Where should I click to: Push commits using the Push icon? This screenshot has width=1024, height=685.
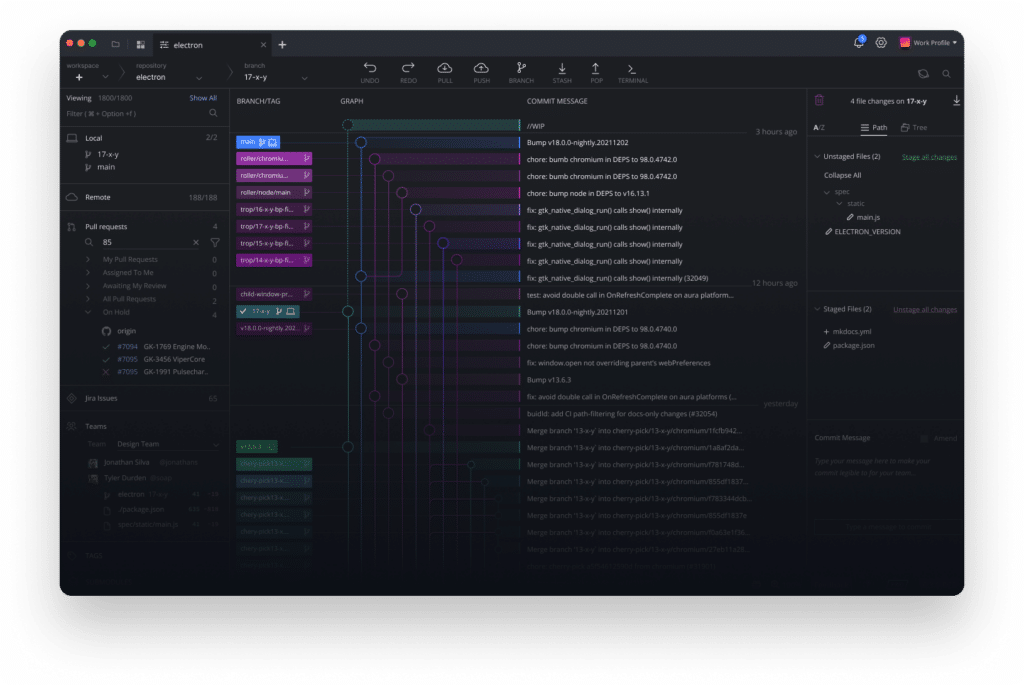pyautogui.click(x=481, y=68)
